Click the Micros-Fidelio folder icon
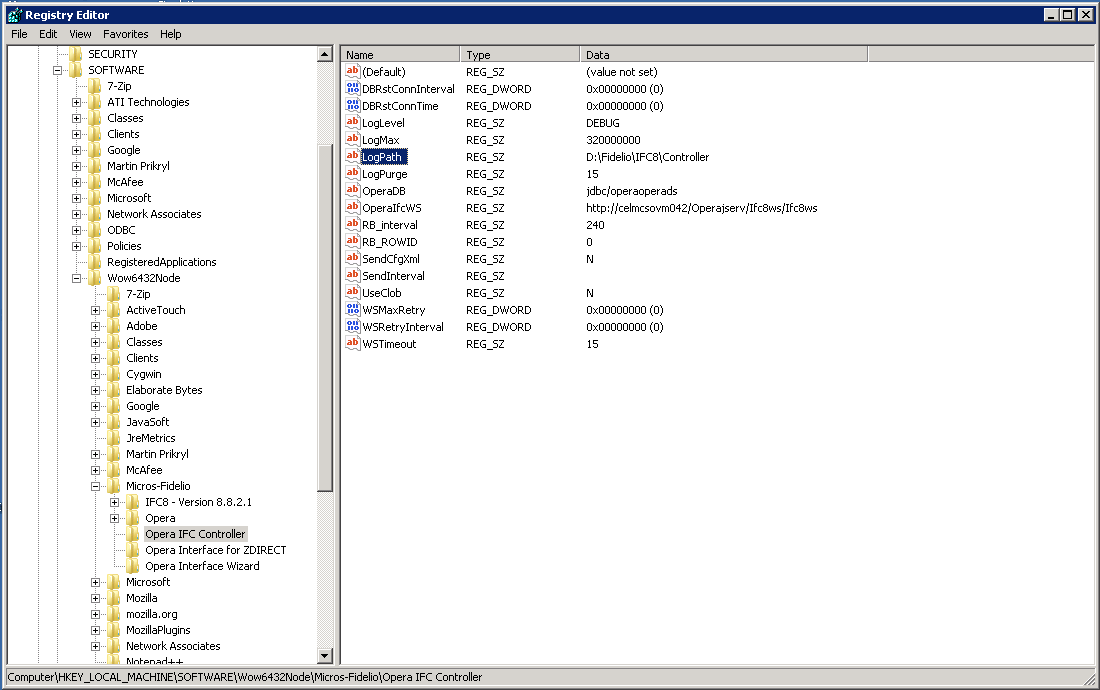Viewport: 1100px width, 690px height. pos(114,486)
